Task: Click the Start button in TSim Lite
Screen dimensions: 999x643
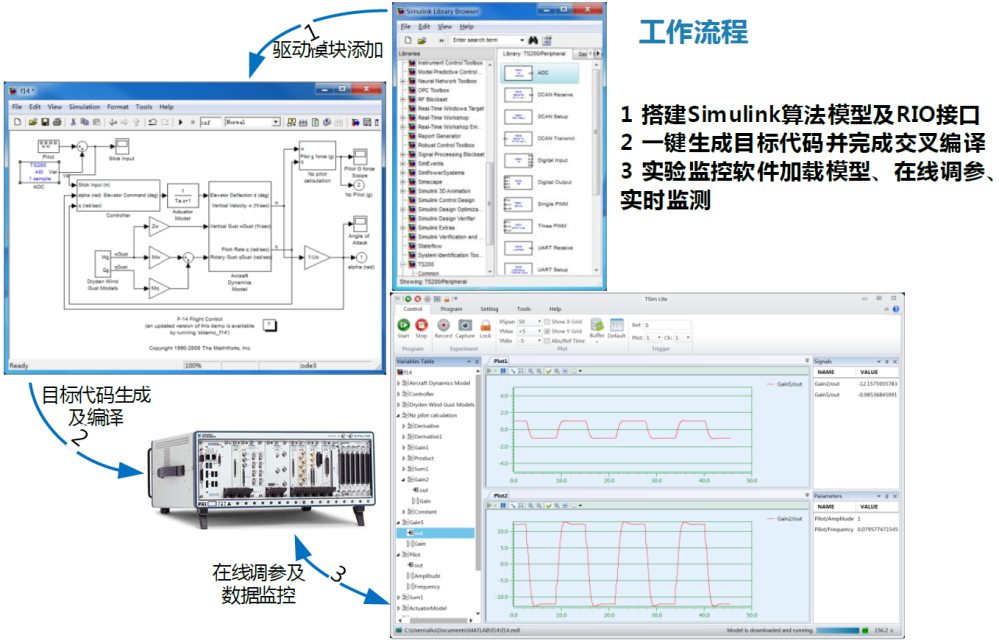Action: pos(404,326)
